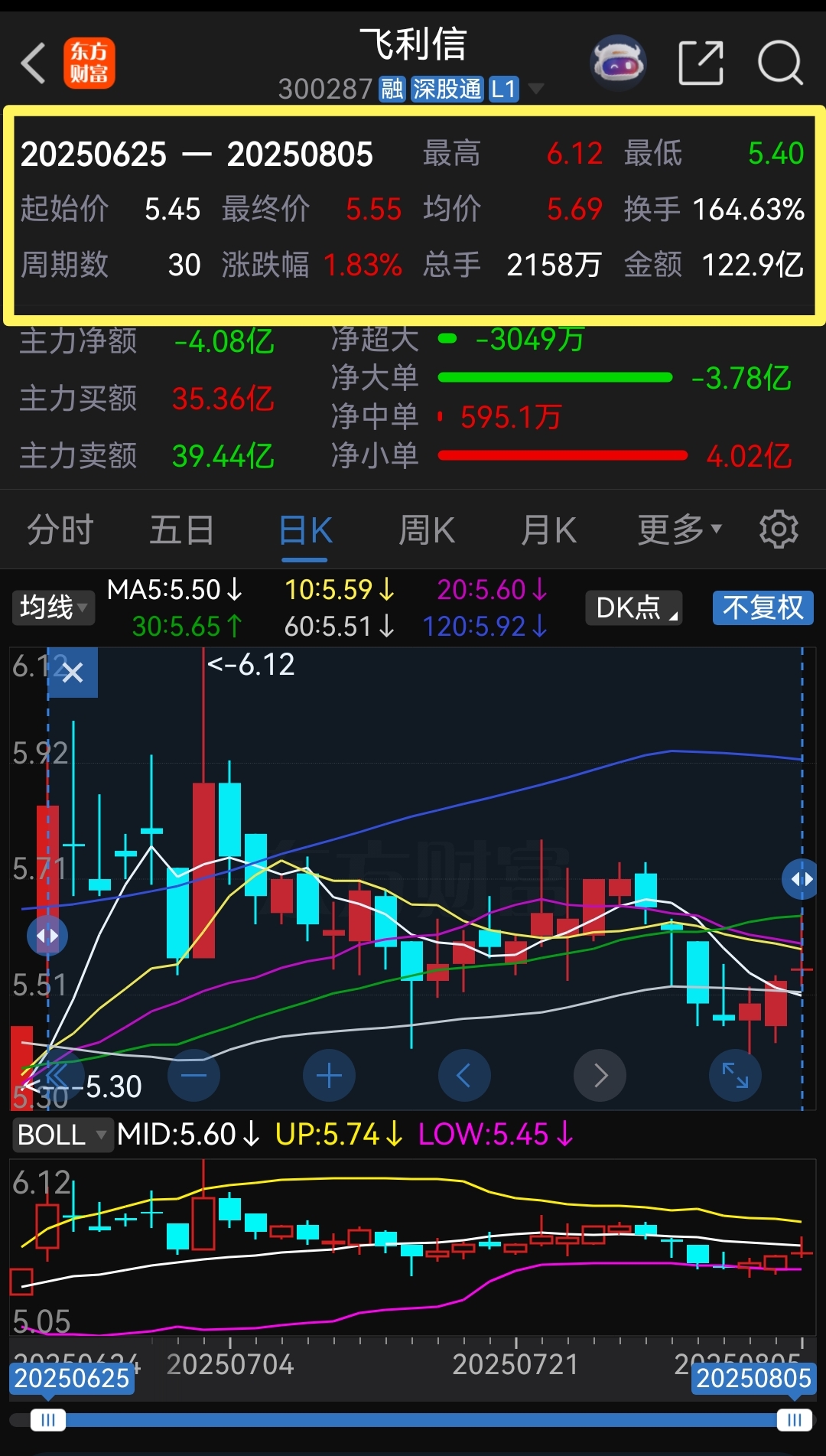Image resolution: width=826 pixels, height=1456 pixels.
Task: Go back with the left arrow icon
Action: tap(33, 64)
